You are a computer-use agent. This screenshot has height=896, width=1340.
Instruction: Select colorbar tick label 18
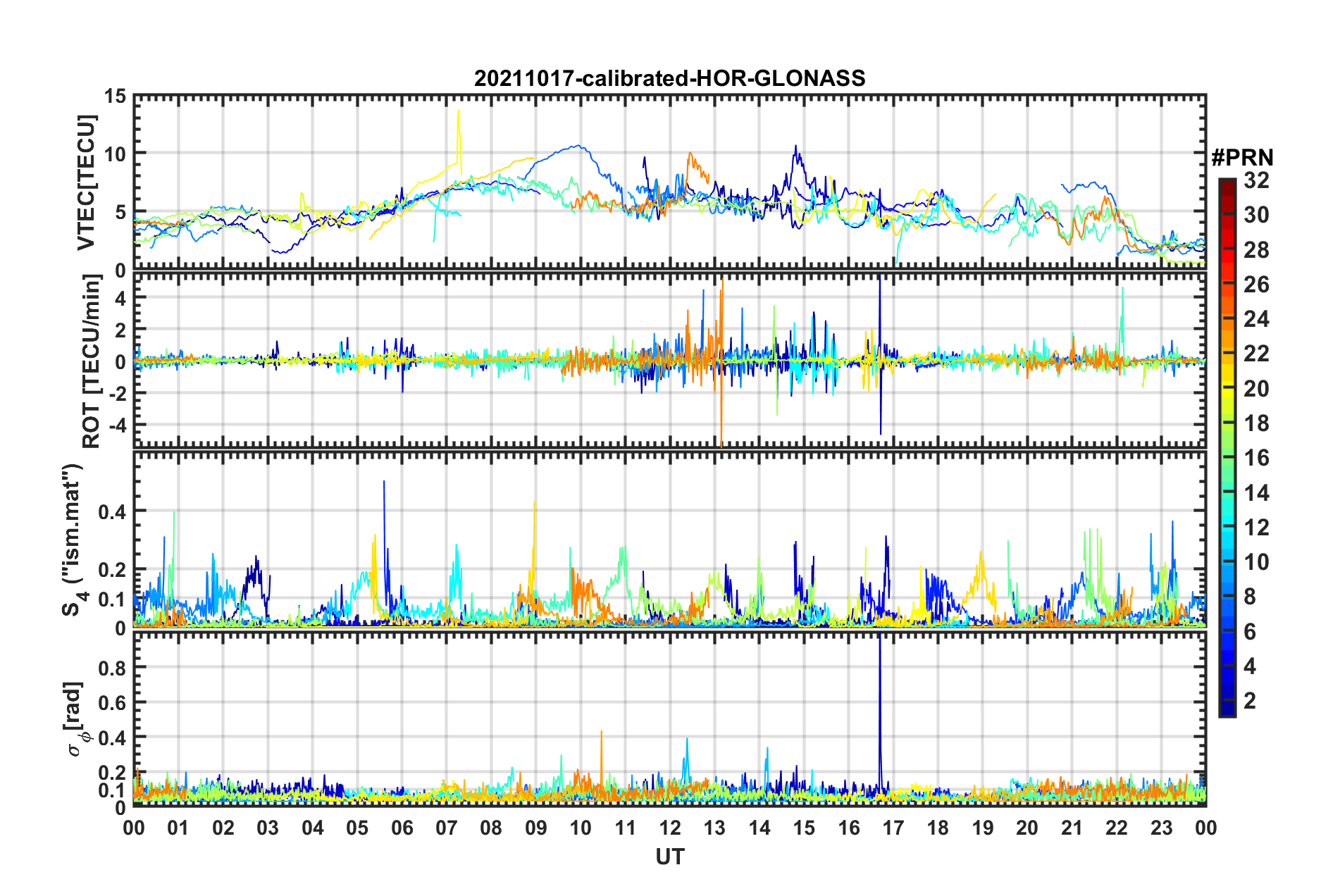click(1256, 423)
